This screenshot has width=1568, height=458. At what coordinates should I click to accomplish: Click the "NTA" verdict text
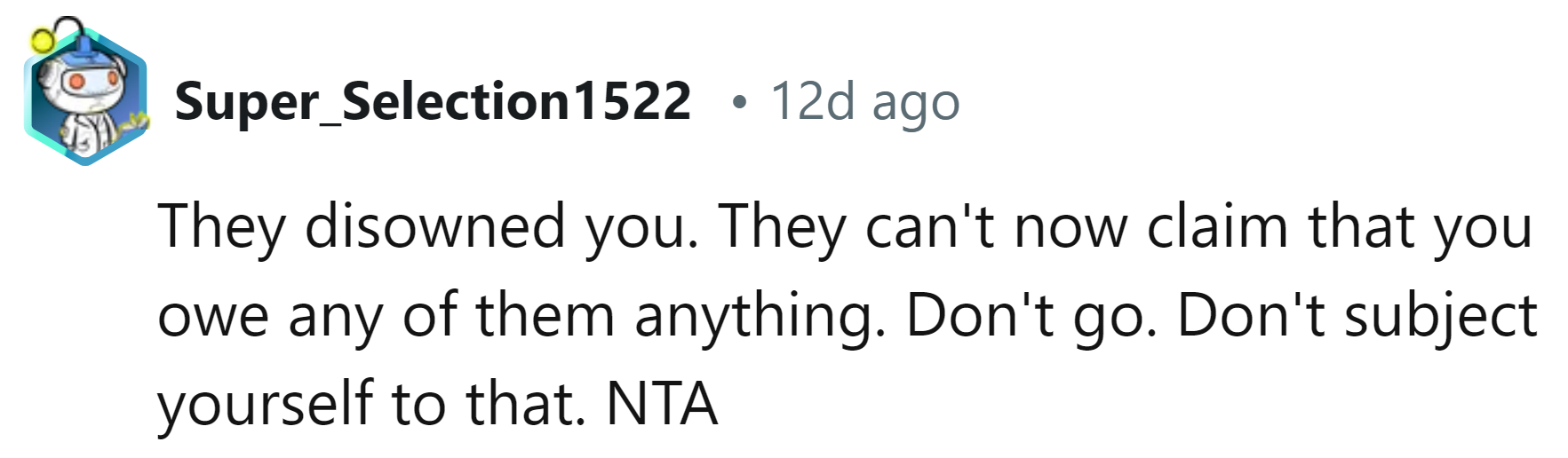pyautogui.click(x=662, y=405)
